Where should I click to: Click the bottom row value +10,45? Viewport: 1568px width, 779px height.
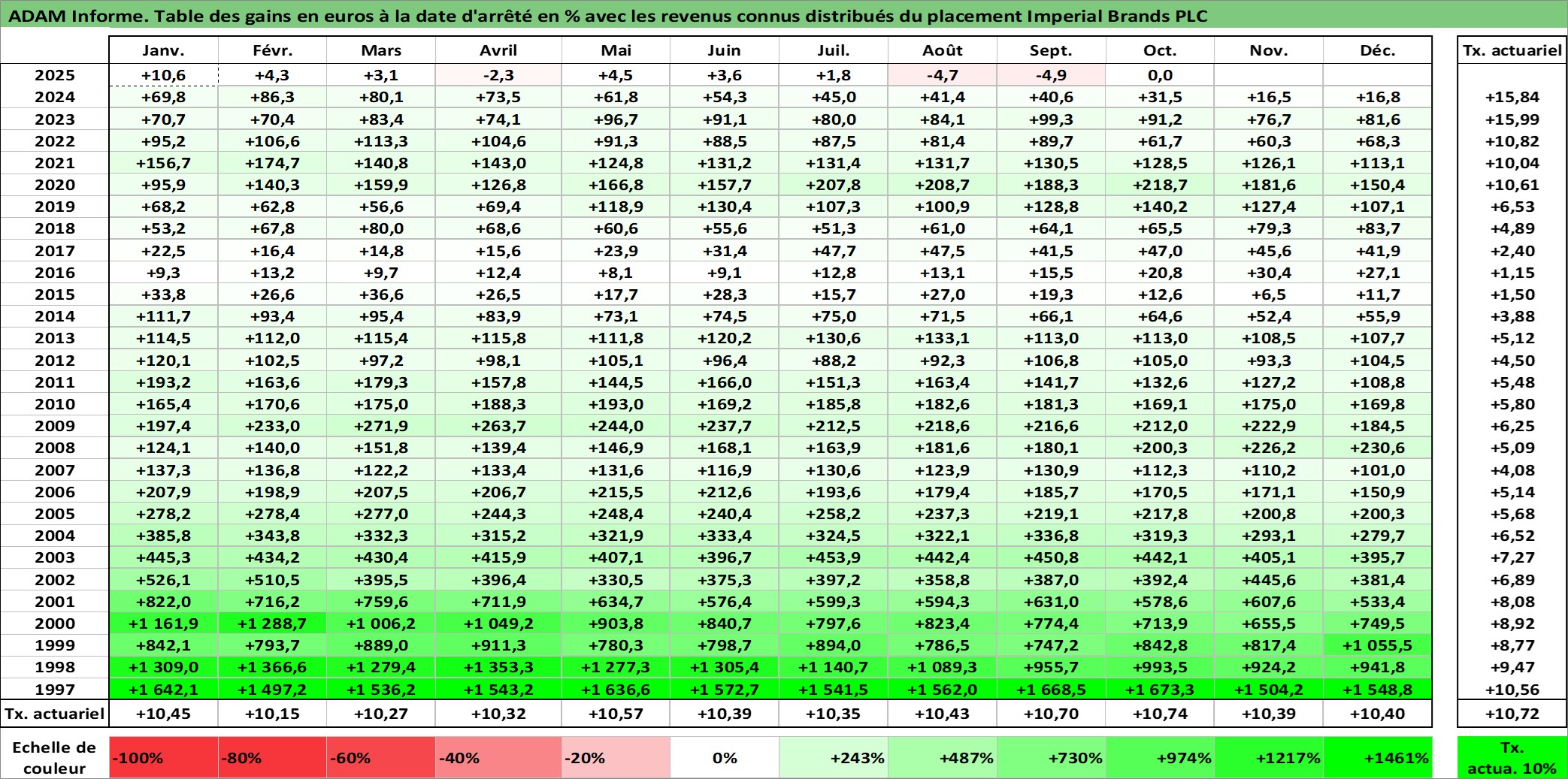[163, 714]
